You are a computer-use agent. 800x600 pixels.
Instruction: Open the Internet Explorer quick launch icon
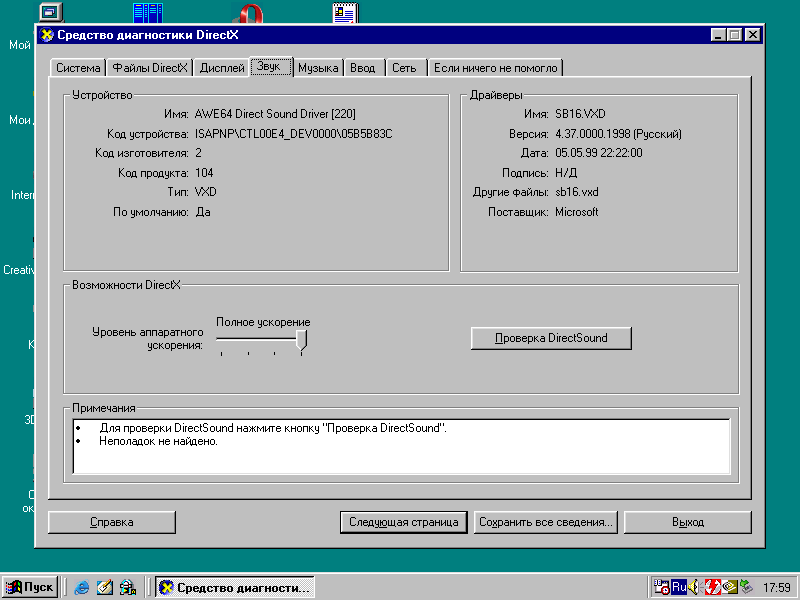[82, 587]
